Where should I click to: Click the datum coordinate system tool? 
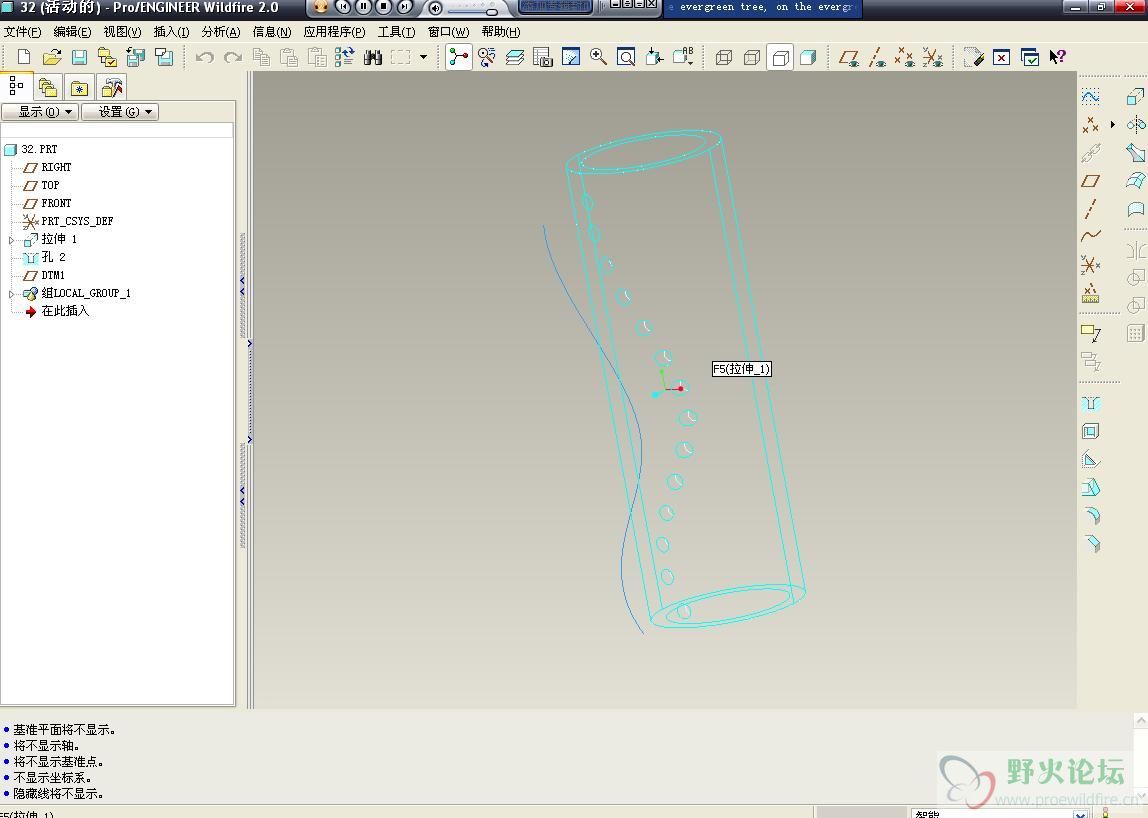pos(1091,264)
